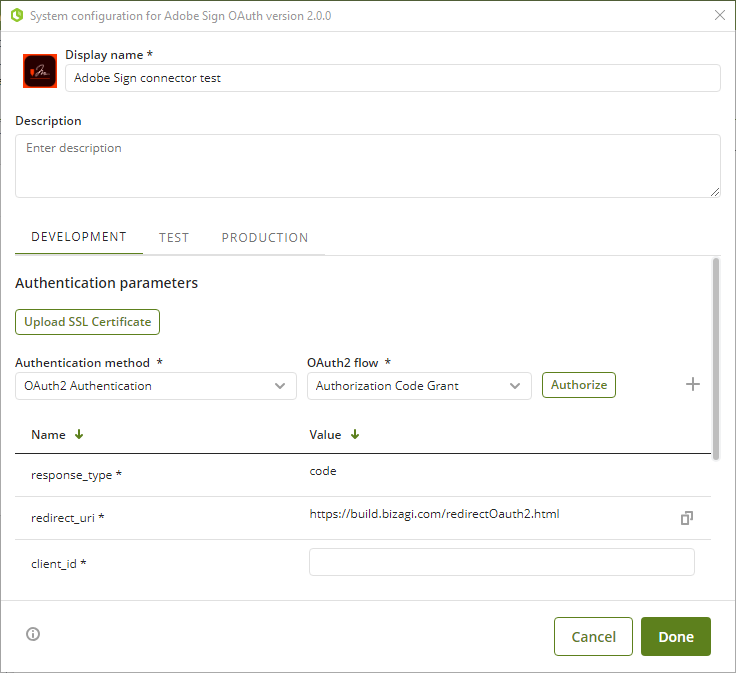The image size is (736, 673).
Task: Click the 'code' response_type value
Action: [323, 471]
